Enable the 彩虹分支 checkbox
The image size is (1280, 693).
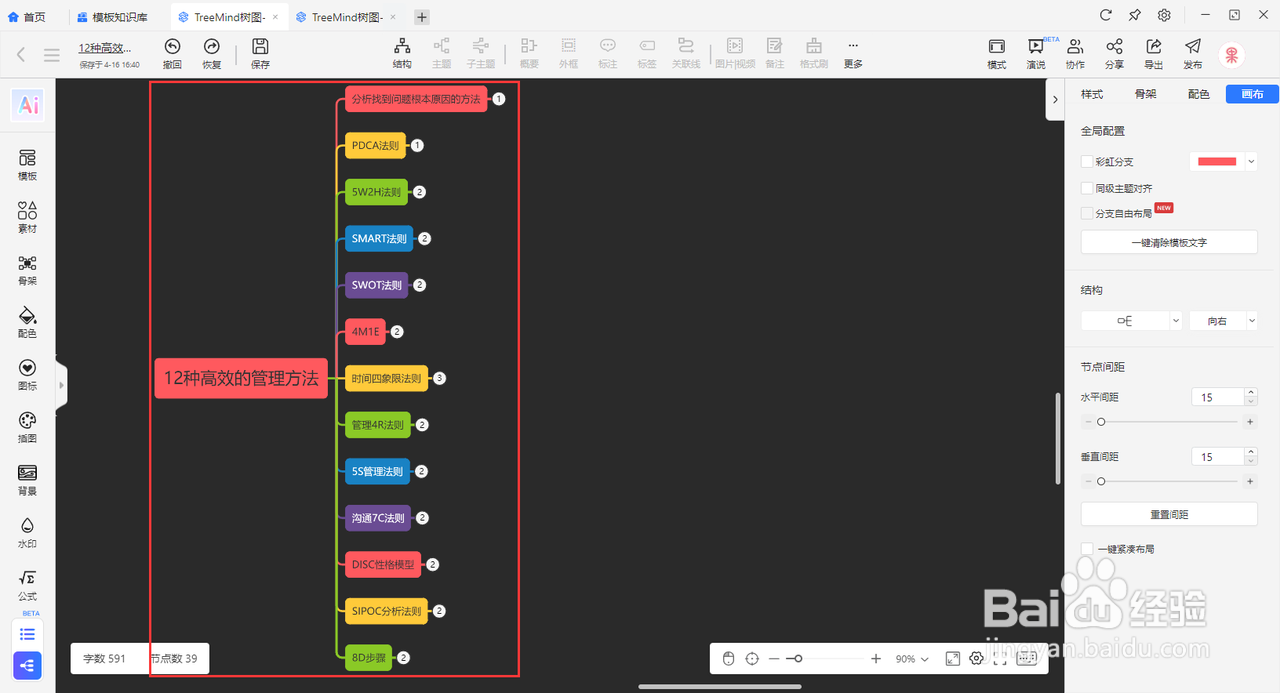click(1087, 161)
